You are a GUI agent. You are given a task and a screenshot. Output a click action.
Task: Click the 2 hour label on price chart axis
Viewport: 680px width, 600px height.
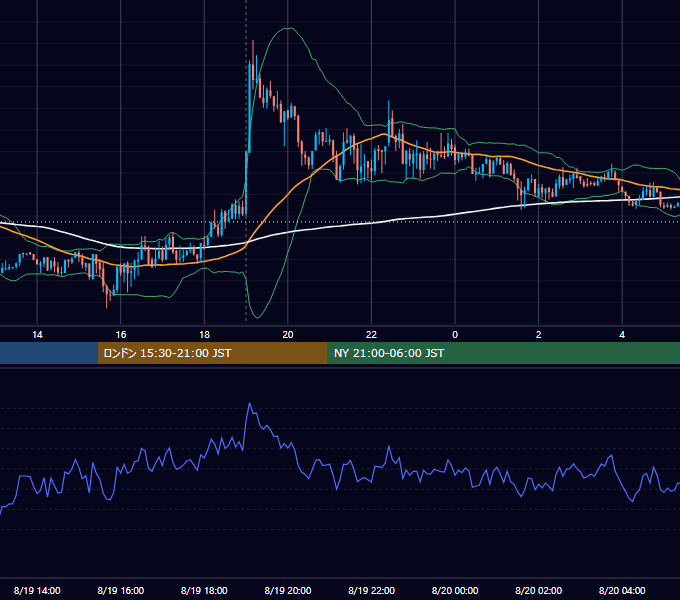pos(539,335)
